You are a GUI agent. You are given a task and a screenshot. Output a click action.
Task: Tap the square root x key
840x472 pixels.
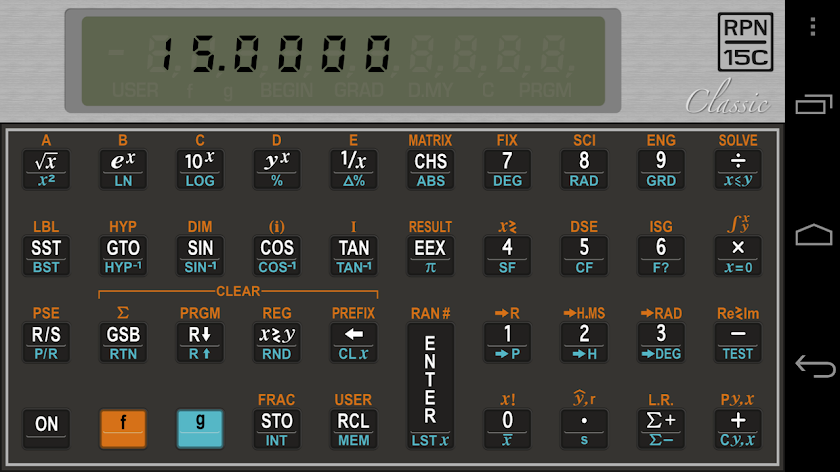[46, 169]
